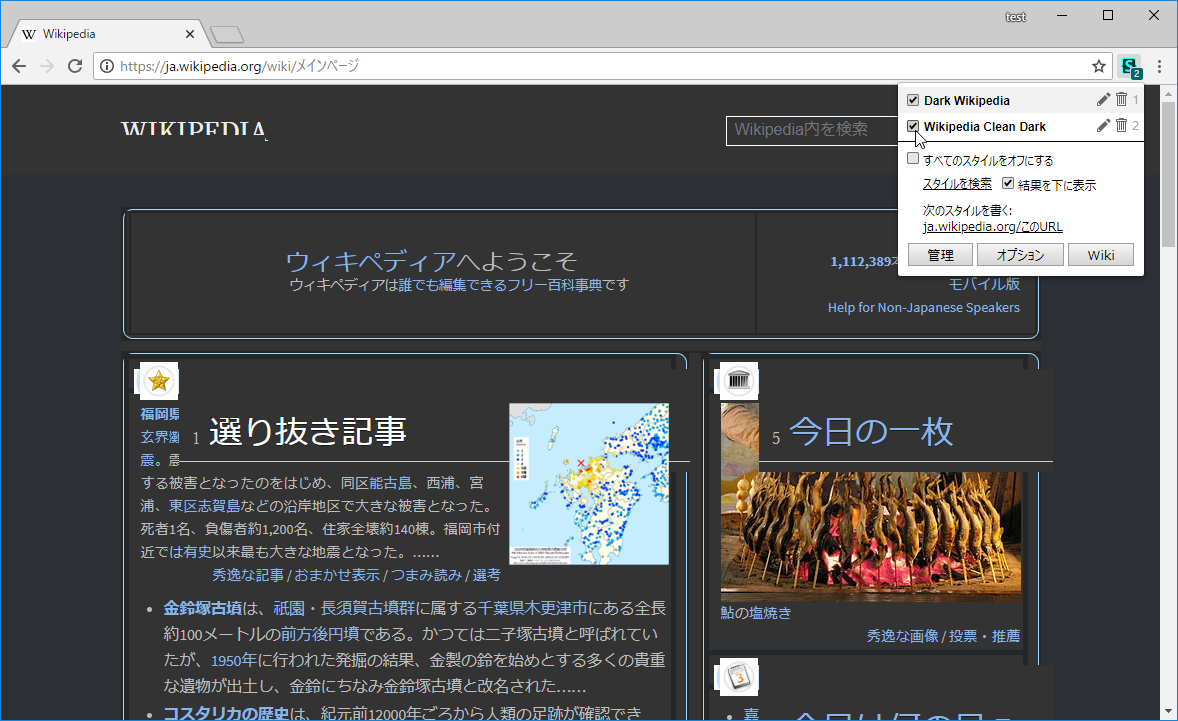Uncheck the Dark Wikipedia style

(x=913, y=99)
